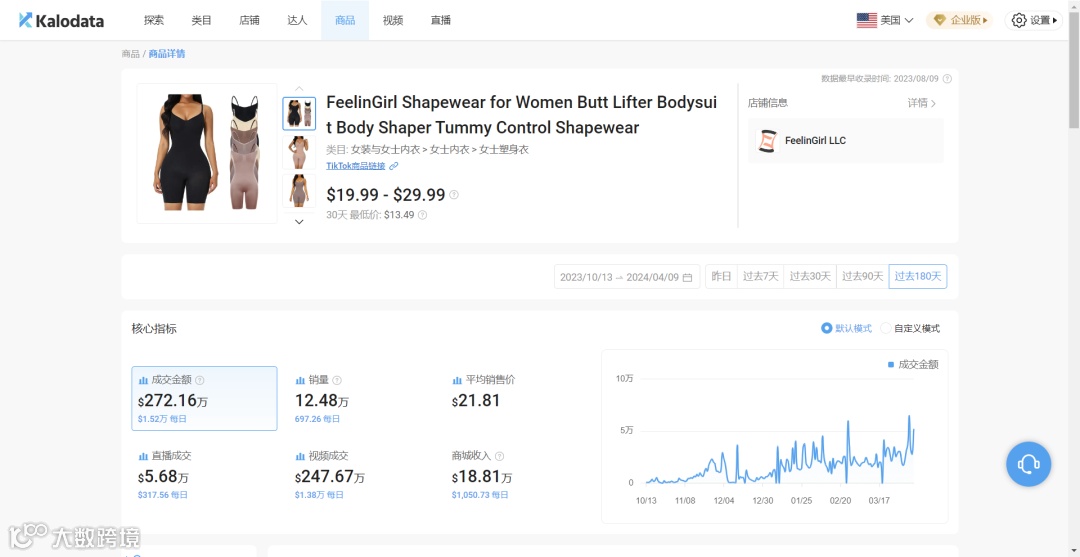Select the first product thumbnail

point(299,114)
